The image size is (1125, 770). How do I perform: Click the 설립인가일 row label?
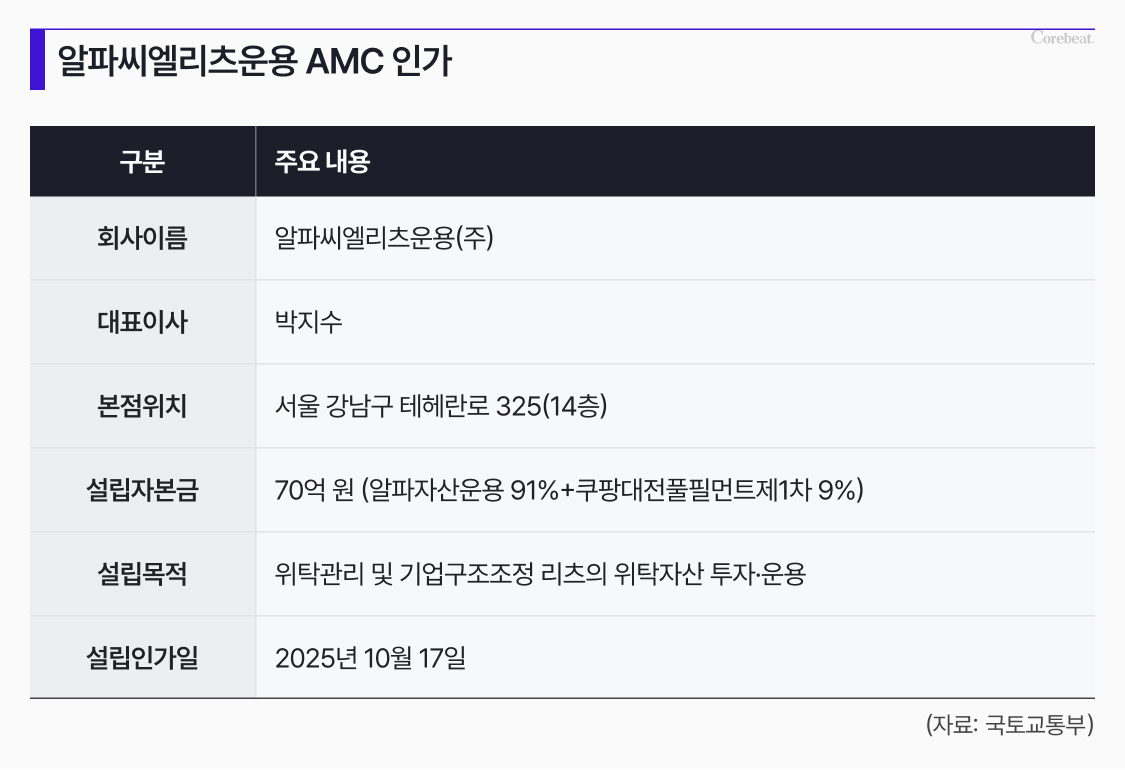[x=142, y=658]
